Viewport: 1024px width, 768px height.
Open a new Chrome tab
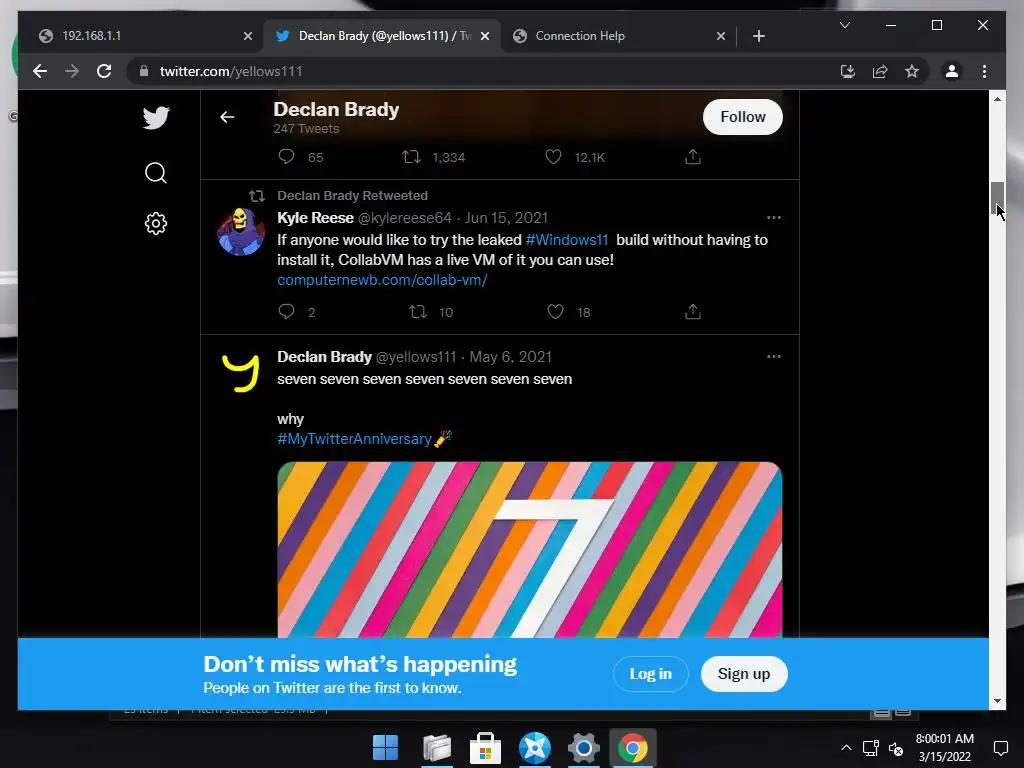click(758, 36)
